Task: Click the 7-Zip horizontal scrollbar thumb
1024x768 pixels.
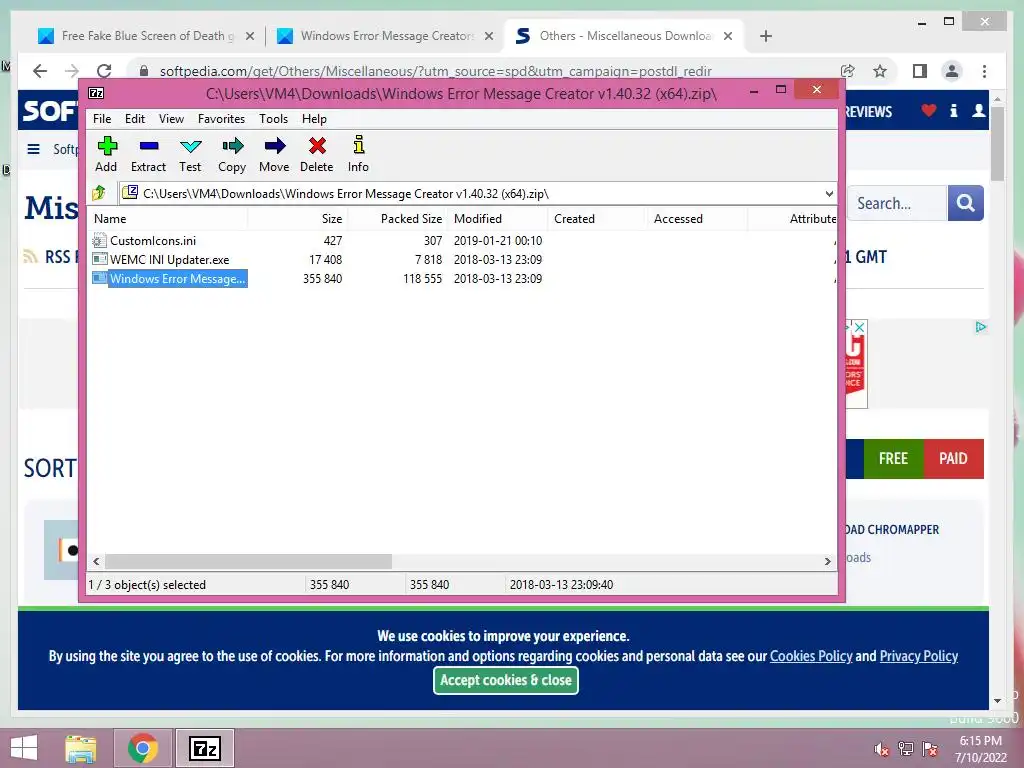Action: [248, 561]
